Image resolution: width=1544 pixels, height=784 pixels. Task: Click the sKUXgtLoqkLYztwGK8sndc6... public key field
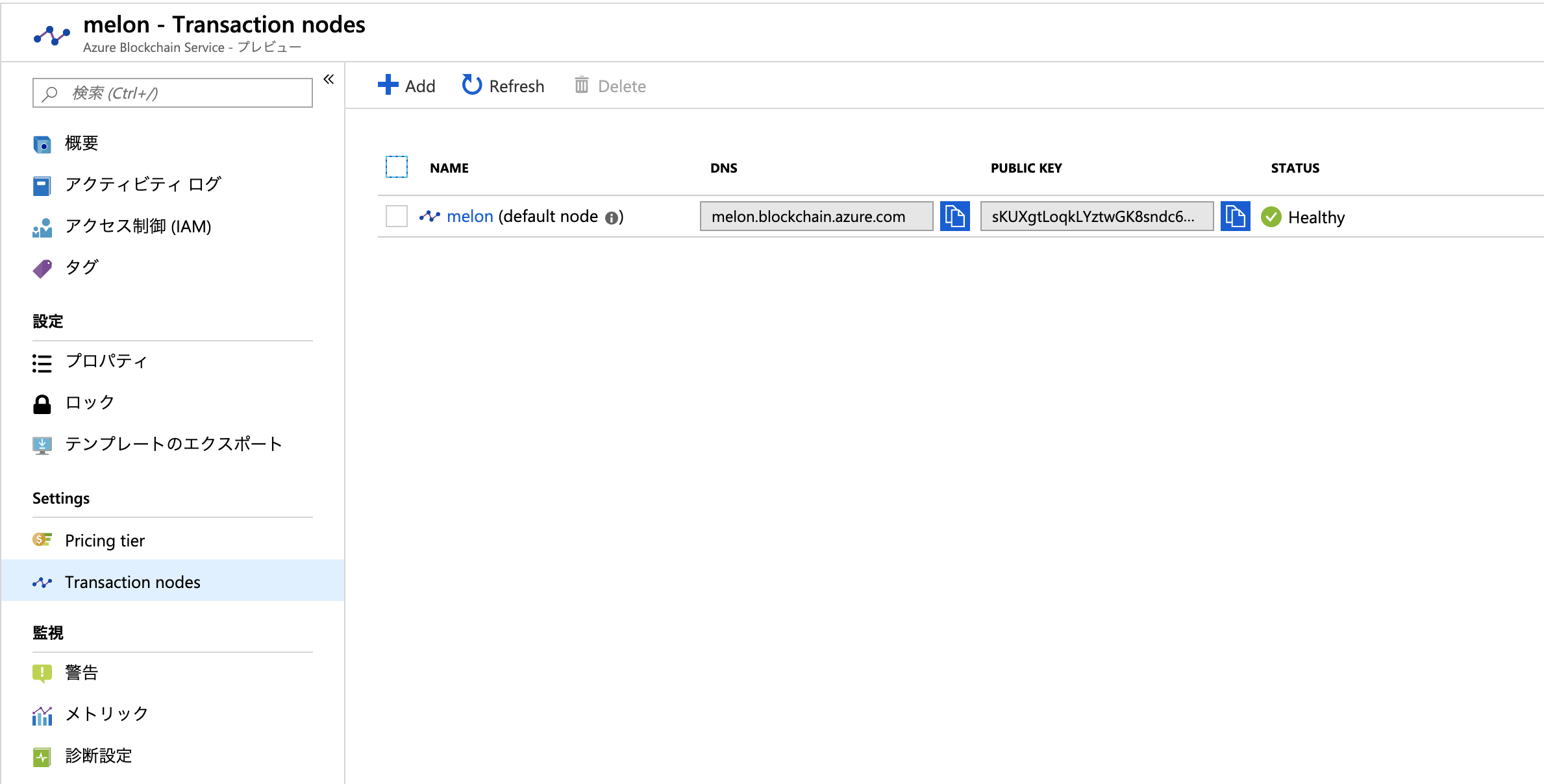[x=1097, y=216]
